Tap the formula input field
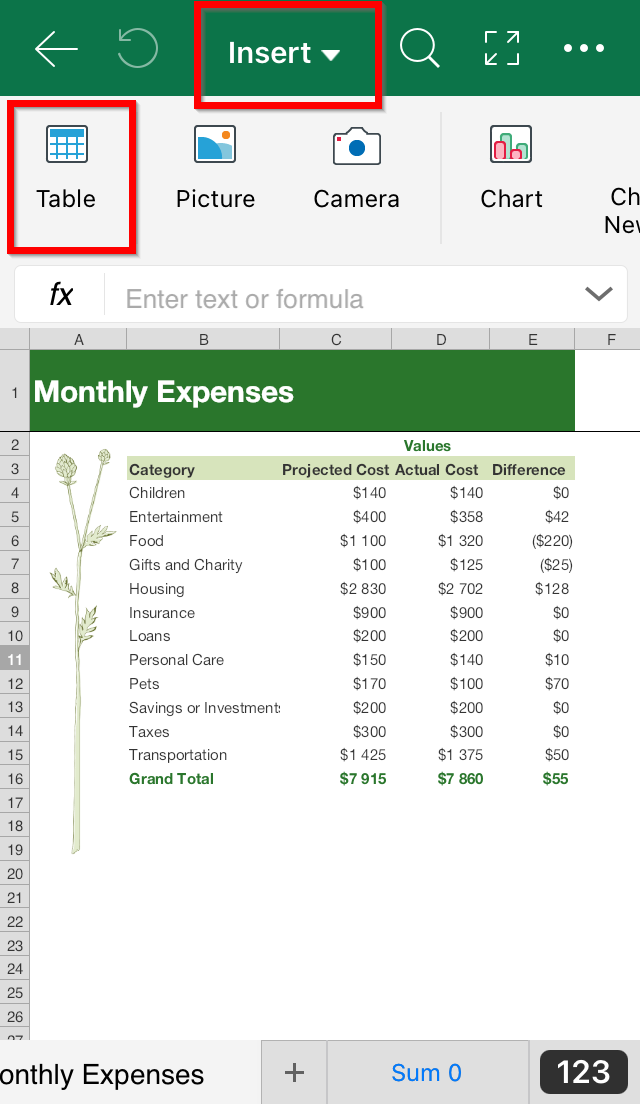Image resolution: width=640 pixels, height=1104 pixels. coord(340,298)
